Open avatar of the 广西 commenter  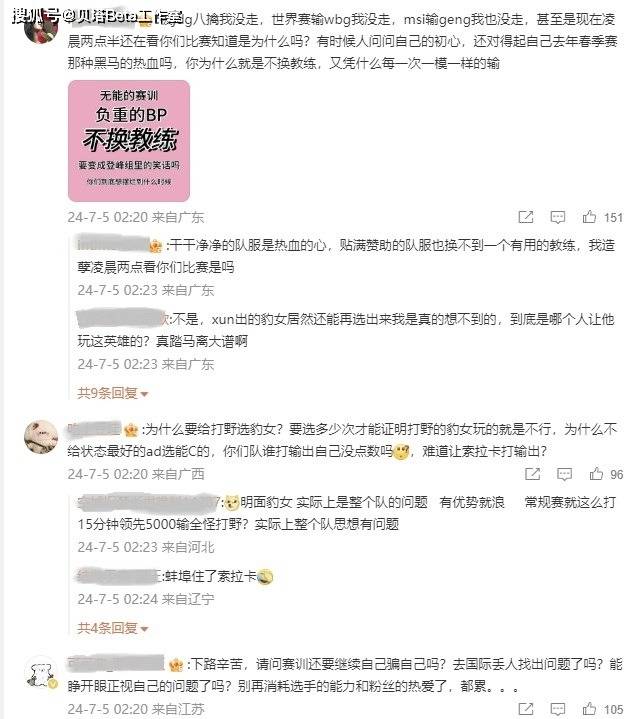tap(41, 437)
